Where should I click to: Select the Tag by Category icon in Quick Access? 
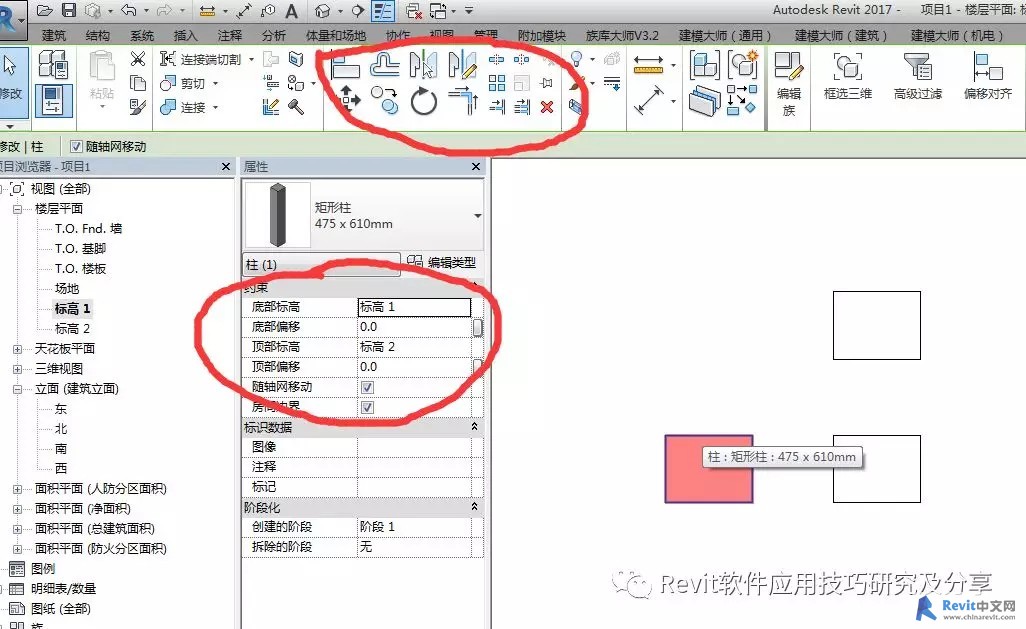(268, 10)
